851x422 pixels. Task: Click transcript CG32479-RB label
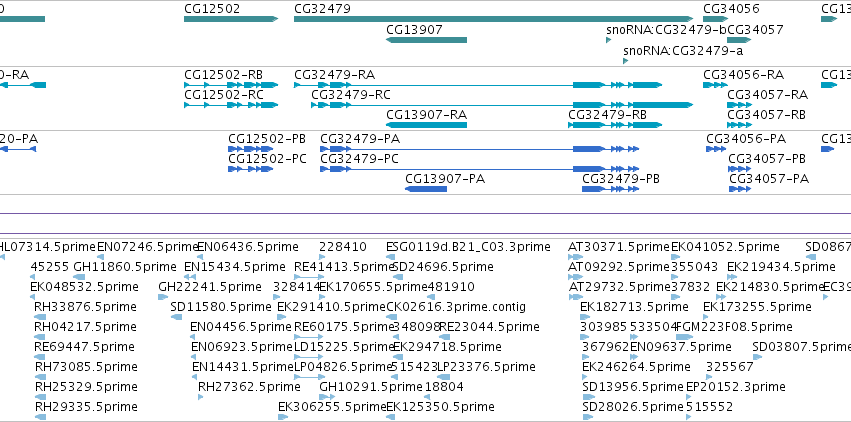(x=607, y=114)
